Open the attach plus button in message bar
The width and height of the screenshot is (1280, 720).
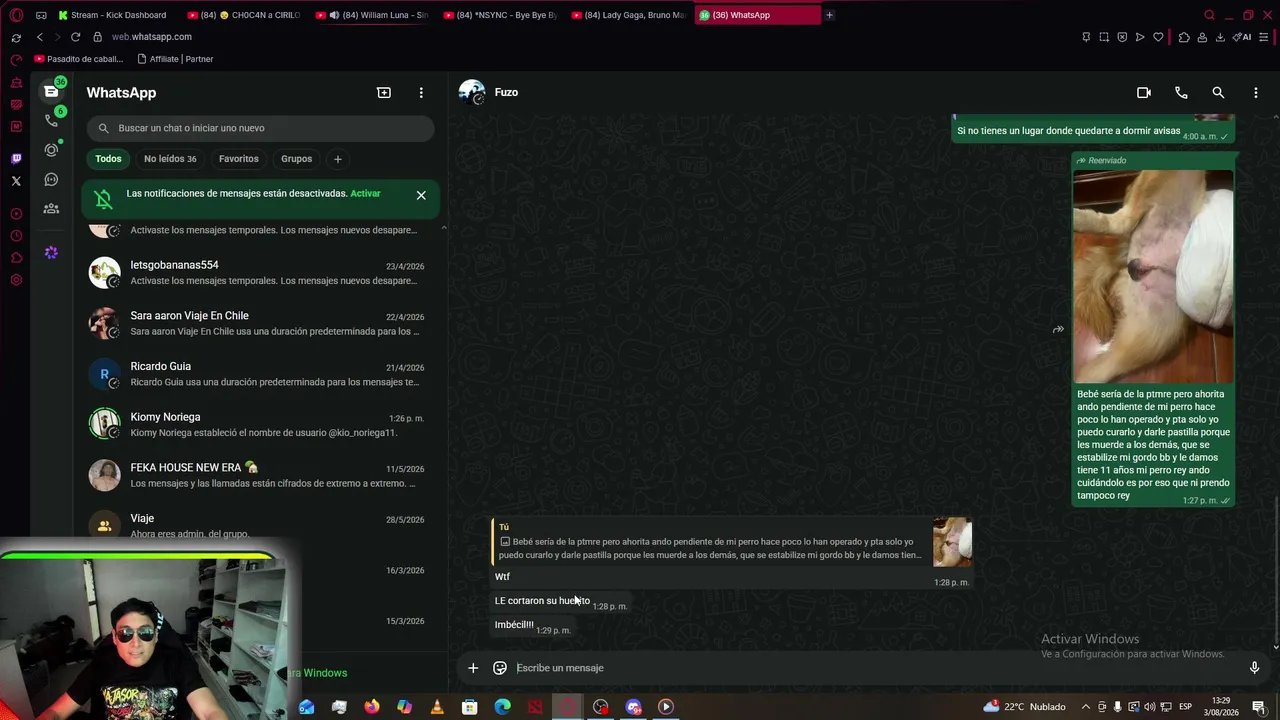(473, 668)
